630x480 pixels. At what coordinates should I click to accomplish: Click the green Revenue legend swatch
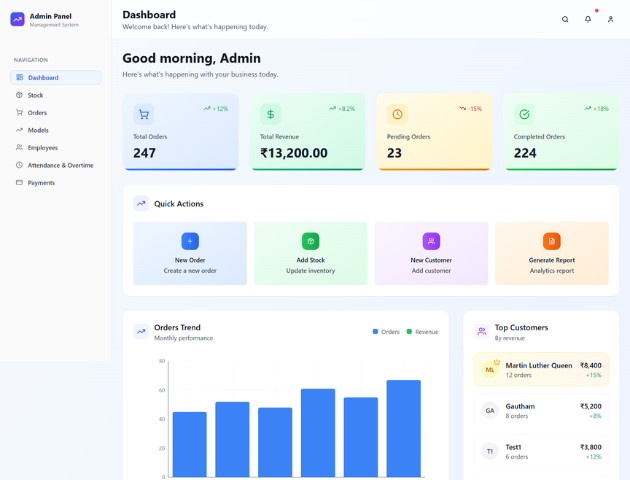click(x=409, y=332)
